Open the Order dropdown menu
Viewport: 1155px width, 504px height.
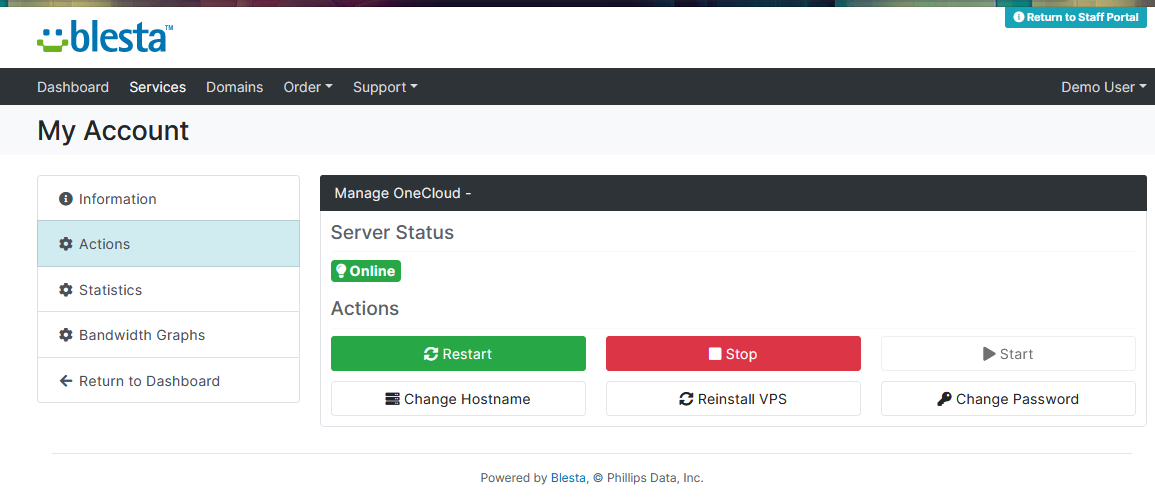pyautogui.click(x=308, y=87)
